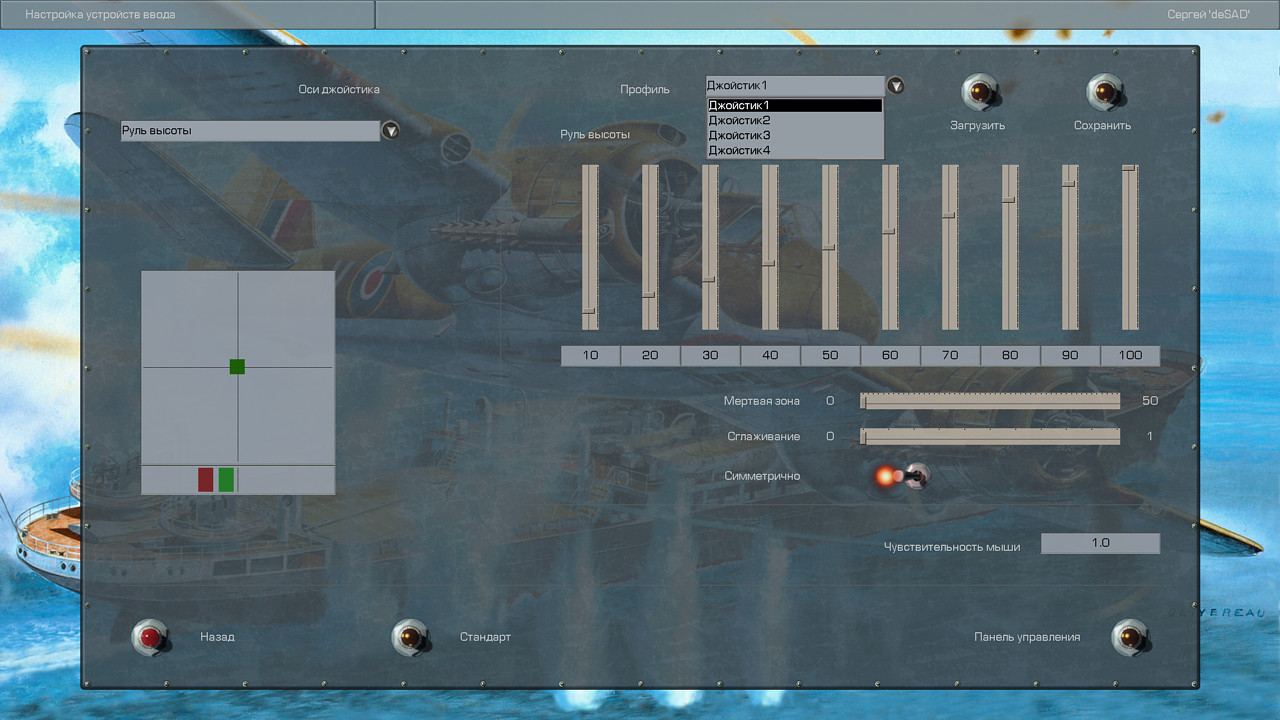This screenshot has height=720, width=1280.
Task: Expand the Руль высоты axis dropdown arrow
Action: pyautogui.click(x=391, y=130)
